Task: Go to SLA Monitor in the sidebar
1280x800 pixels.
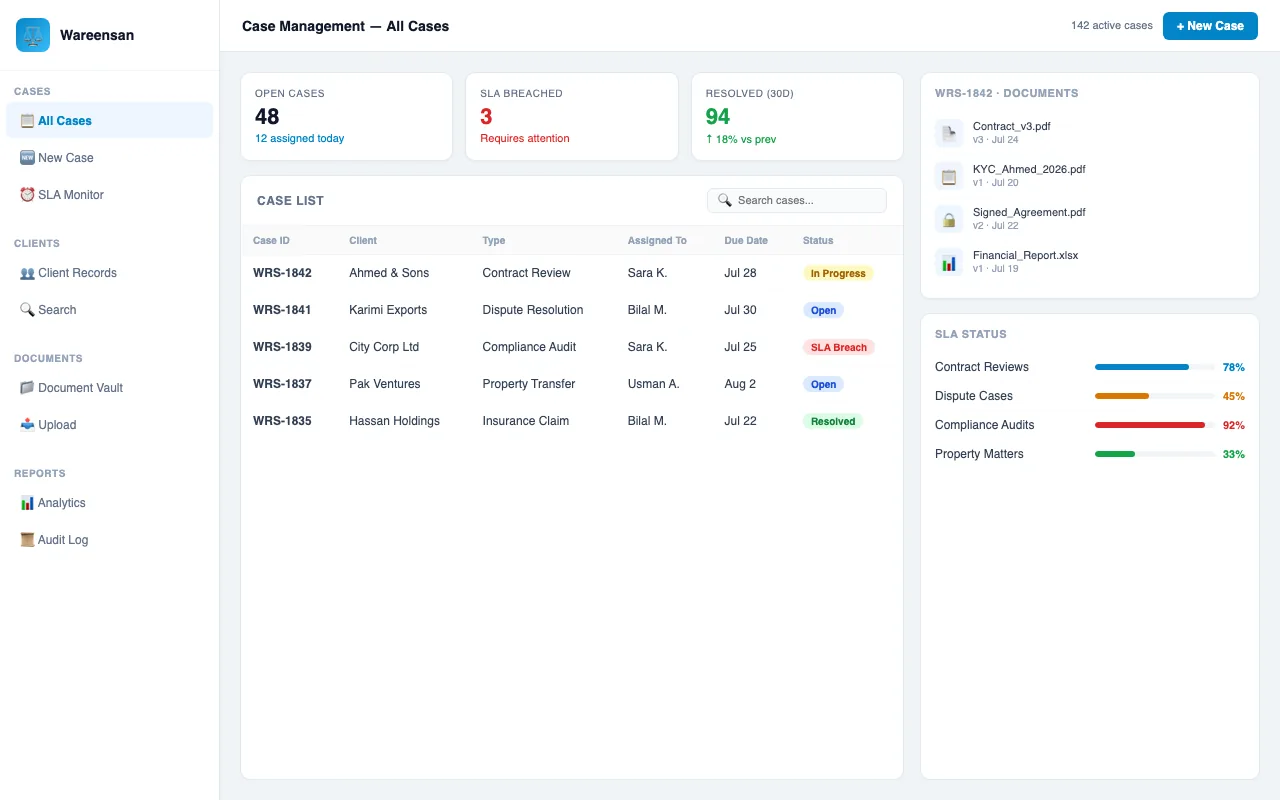Action: click(110, 195)
